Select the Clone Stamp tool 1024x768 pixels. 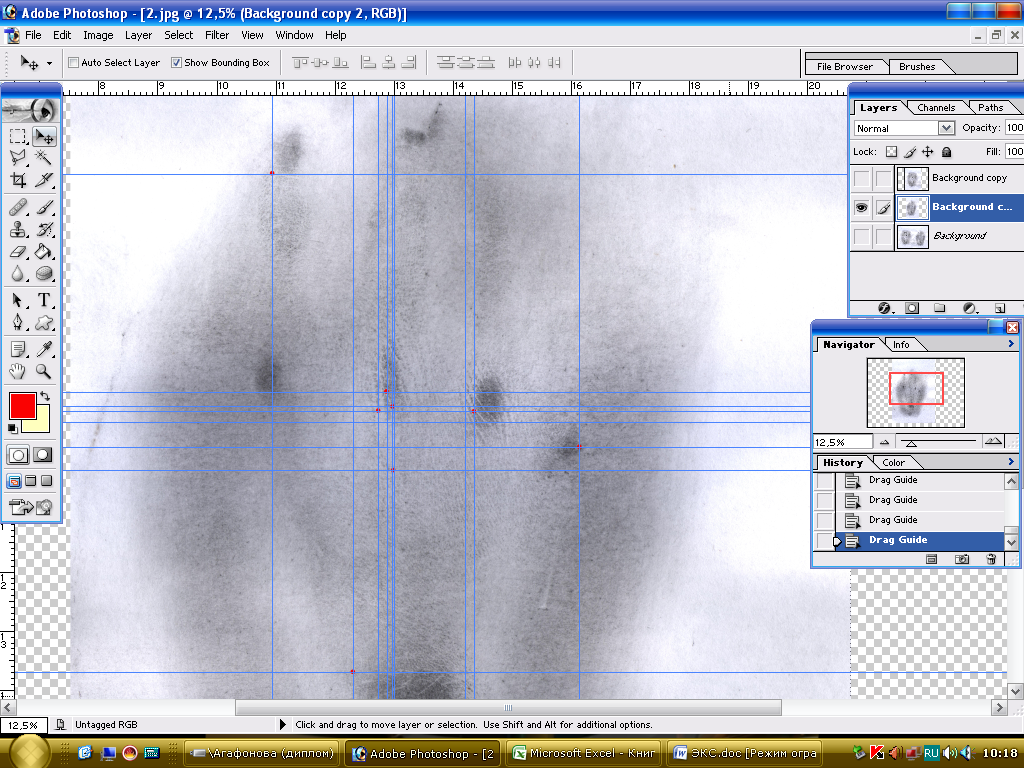pyautogui.click(x=18, y=229)
